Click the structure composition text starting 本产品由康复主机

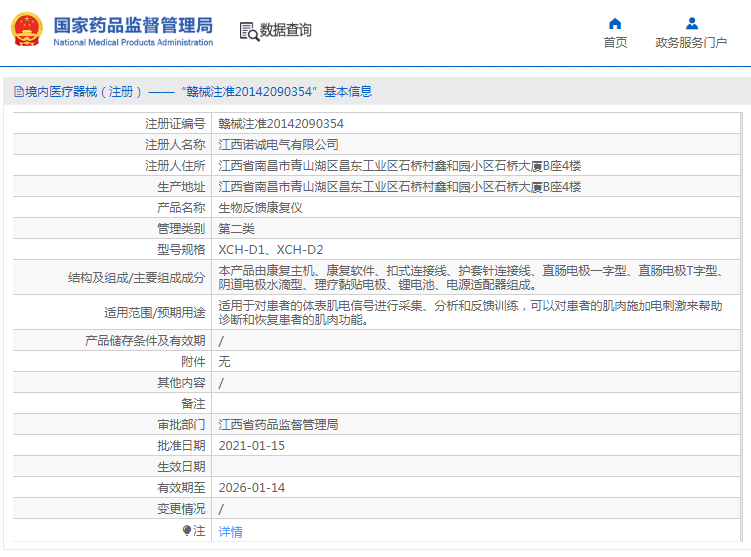(470, 278)
